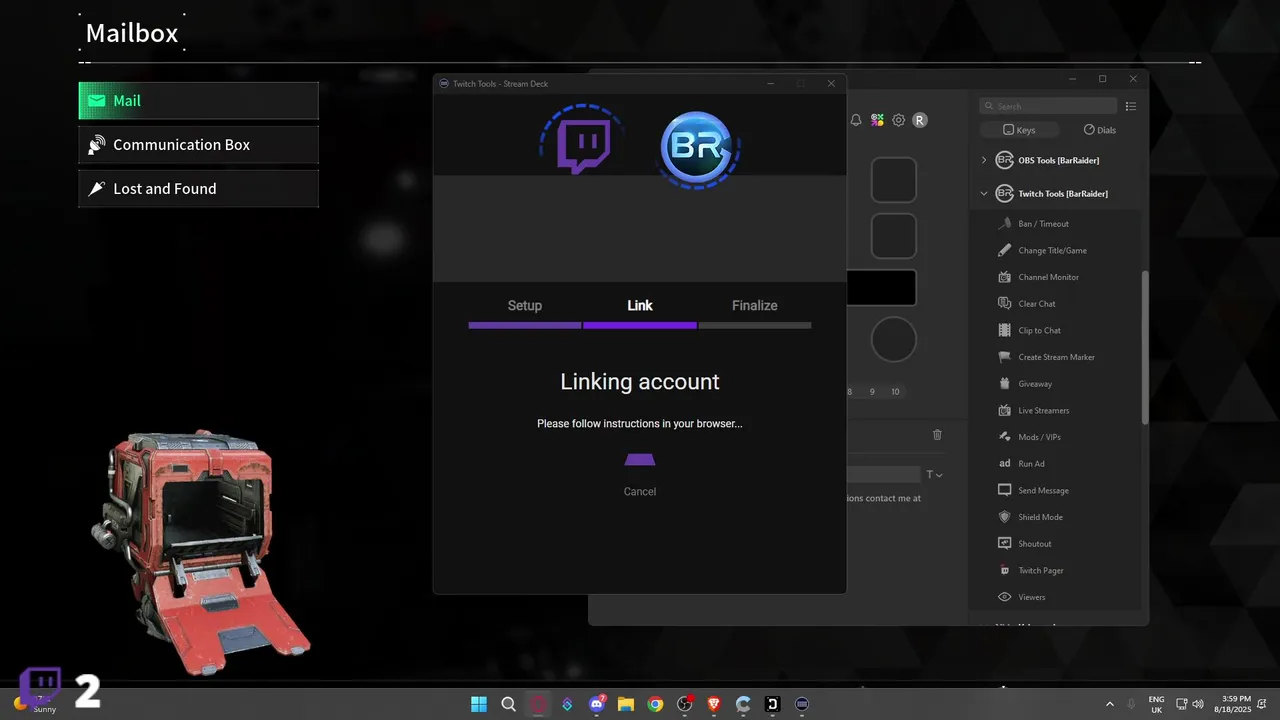
Task: Choose the Shield Mode shield icon
Action: tap(1005, 517)
